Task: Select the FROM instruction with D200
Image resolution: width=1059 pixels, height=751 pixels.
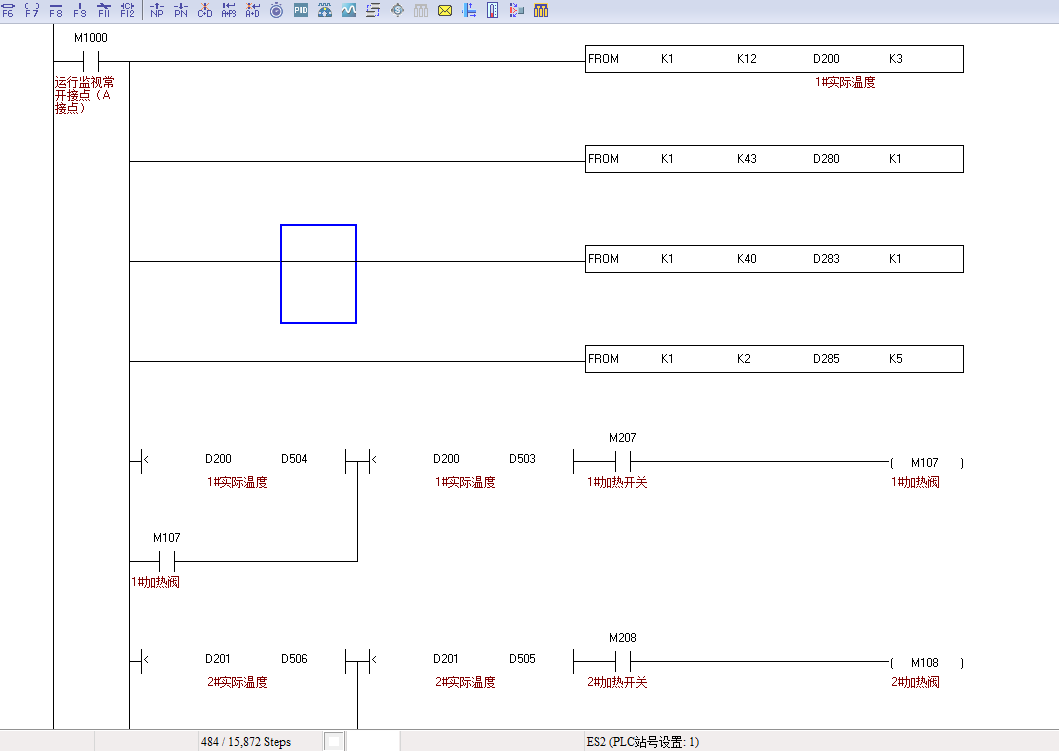Action: click(x=774, y=59)
